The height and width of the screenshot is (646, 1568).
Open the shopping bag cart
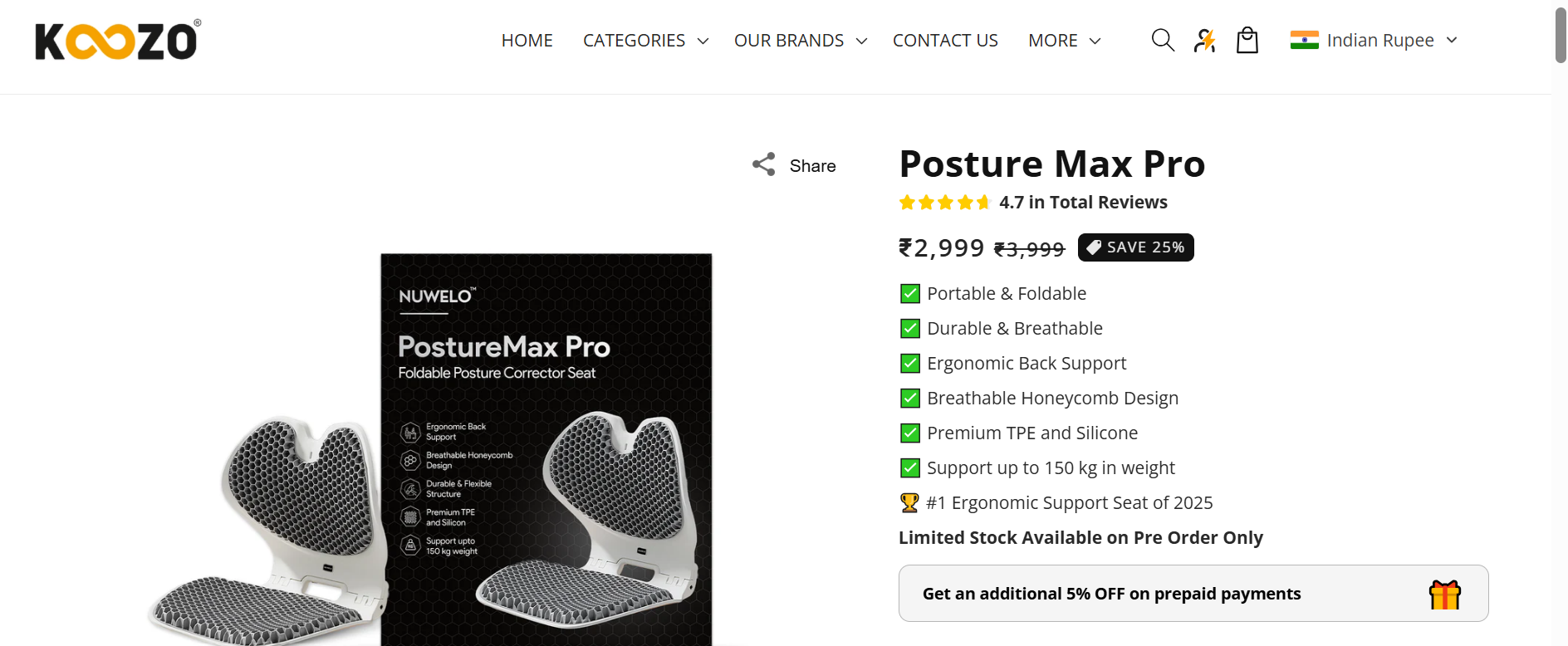pyautogui.click(x=1247, y=40)
